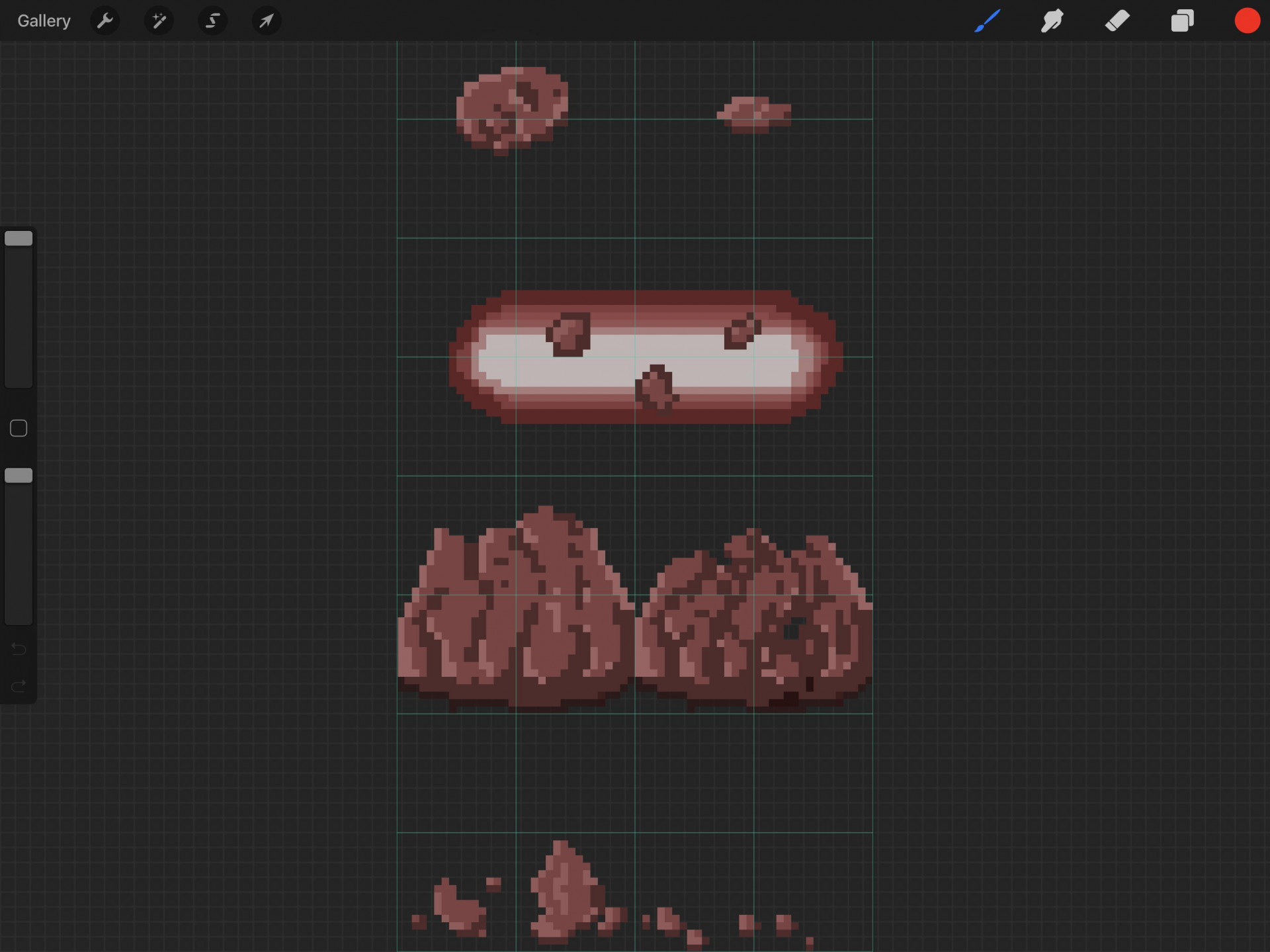The height and width of the screenshot is (952, 1270).
Task: Click the large left boulder sprite
Action: (516, 609)
